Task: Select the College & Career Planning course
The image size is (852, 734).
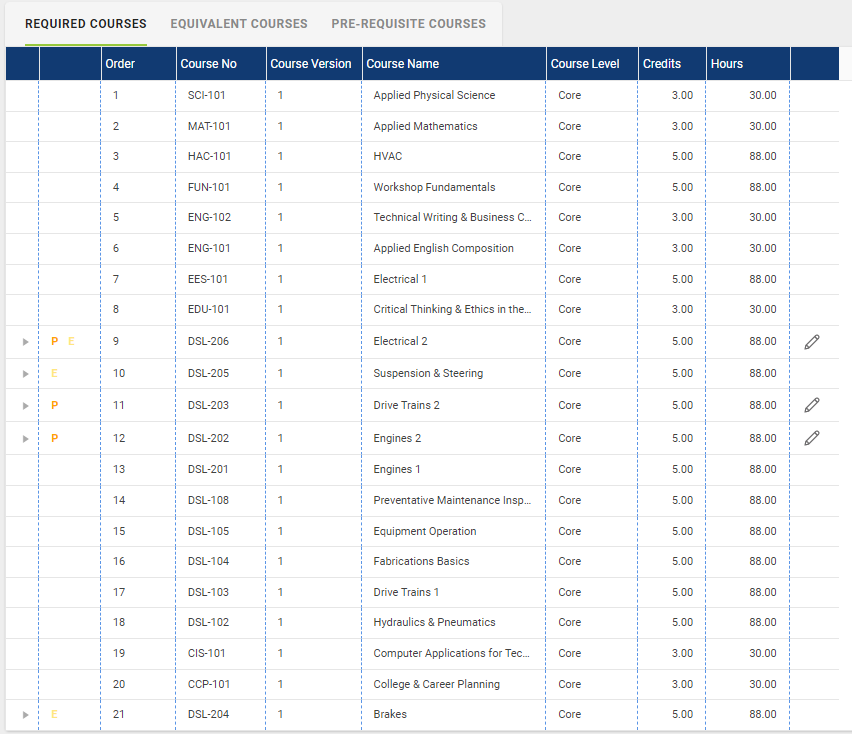Action: [436, 684]
